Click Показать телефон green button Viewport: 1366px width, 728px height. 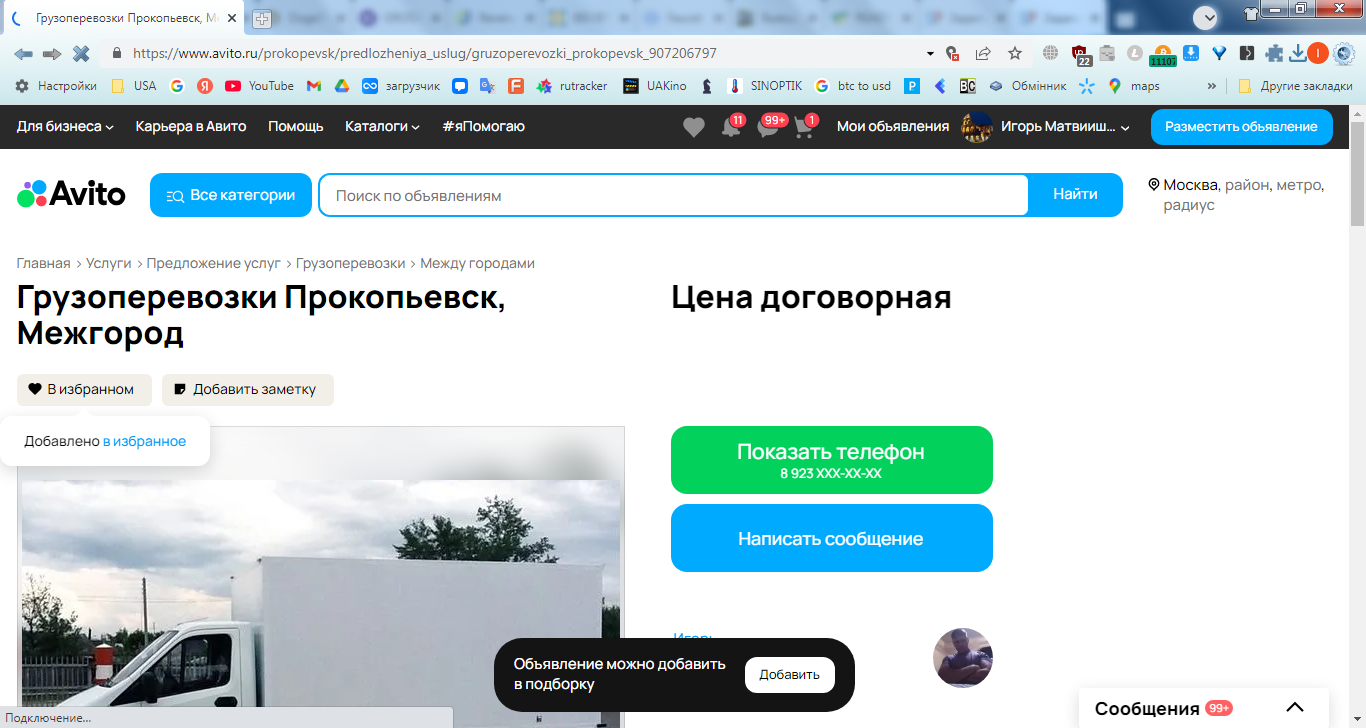(832, 460)
